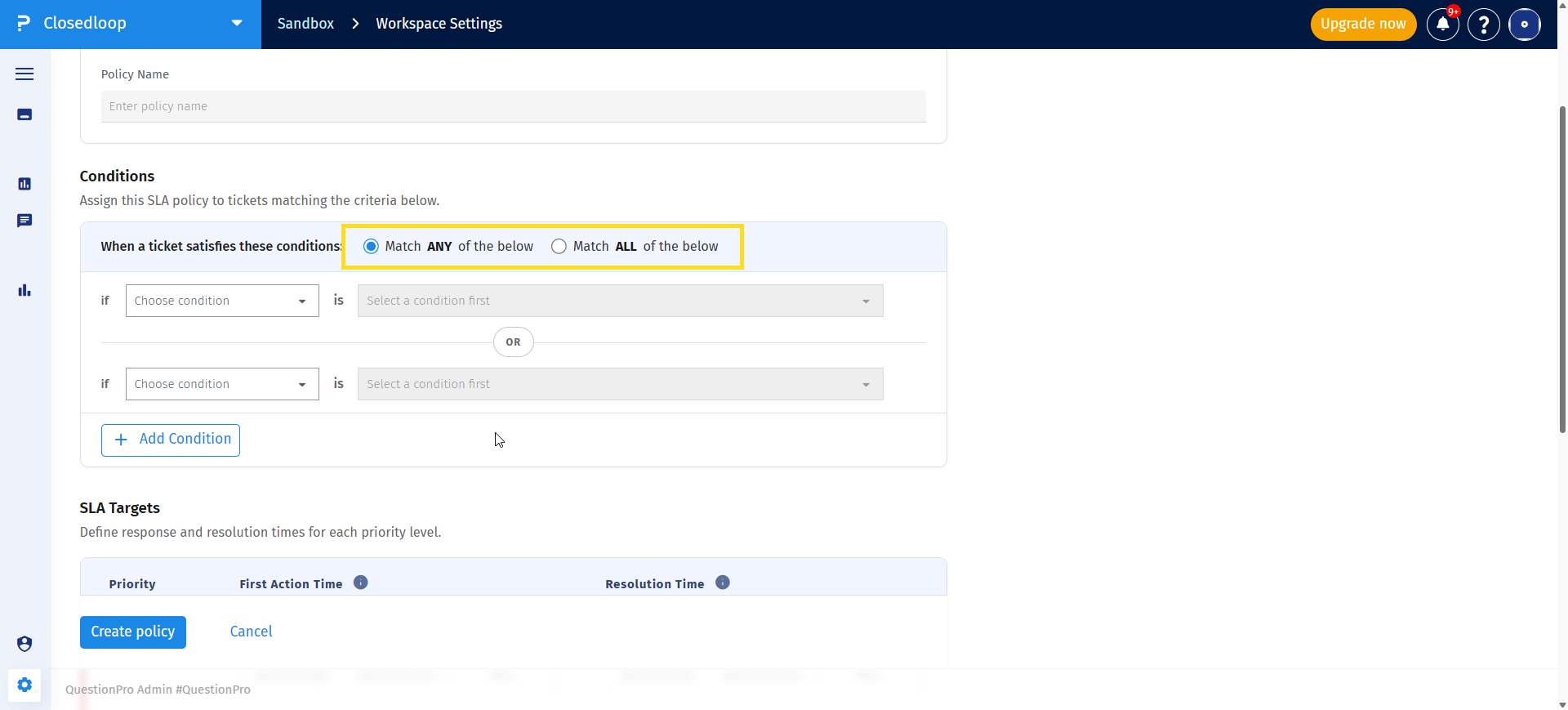Screen dimensions: 1568x710
Task: Click Resolution Time info icon
Action: (x=723, y=583)
